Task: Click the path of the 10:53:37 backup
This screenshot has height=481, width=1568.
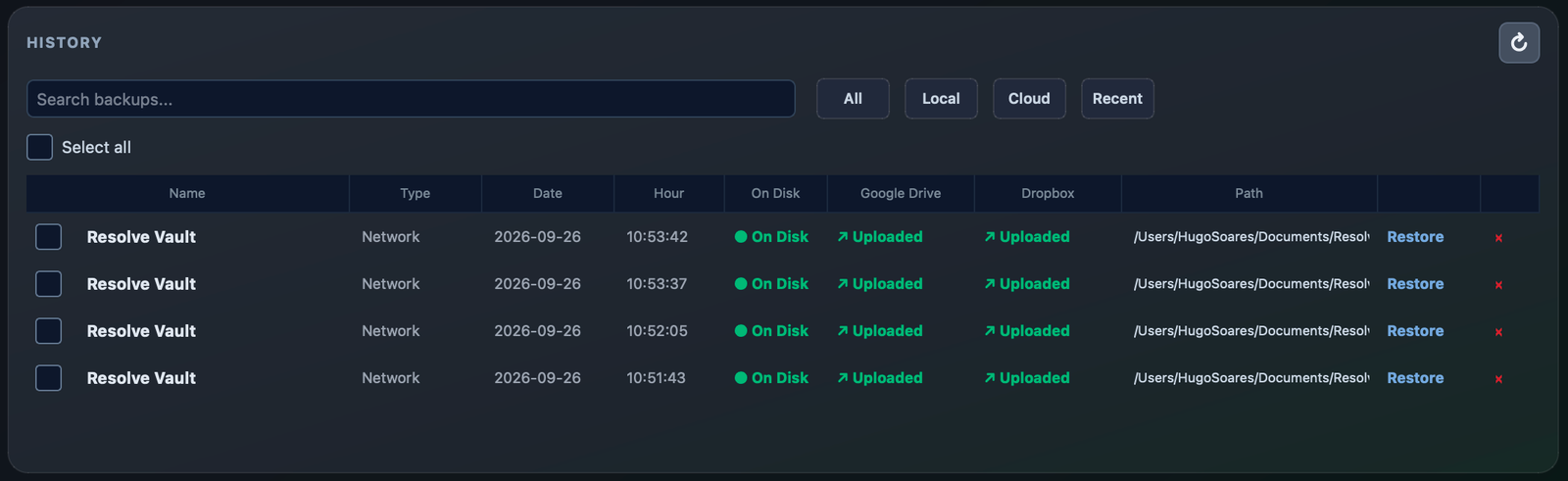Action: tap(1251, 284)
